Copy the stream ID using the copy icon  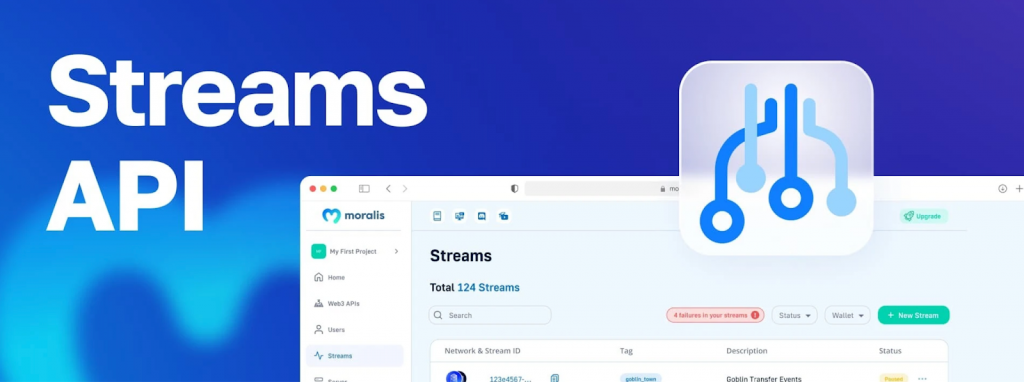pyautogui.click(x=554, y=378)
